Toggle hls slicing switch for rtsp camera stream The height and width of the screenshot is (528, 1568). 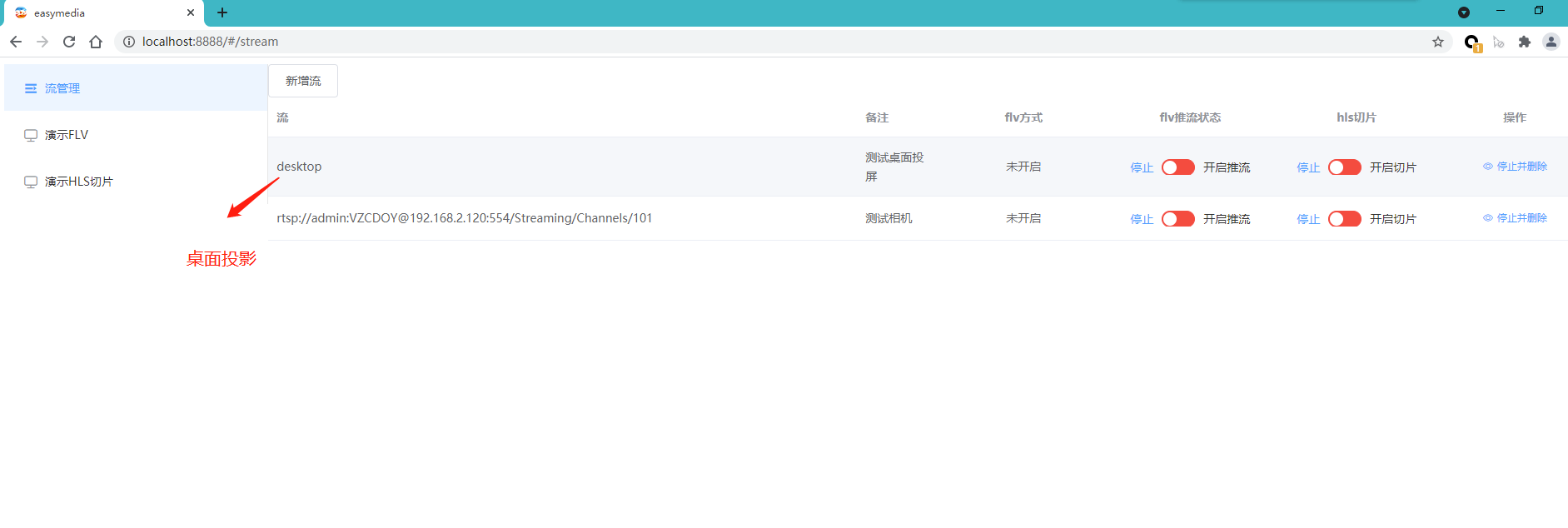1344,219
